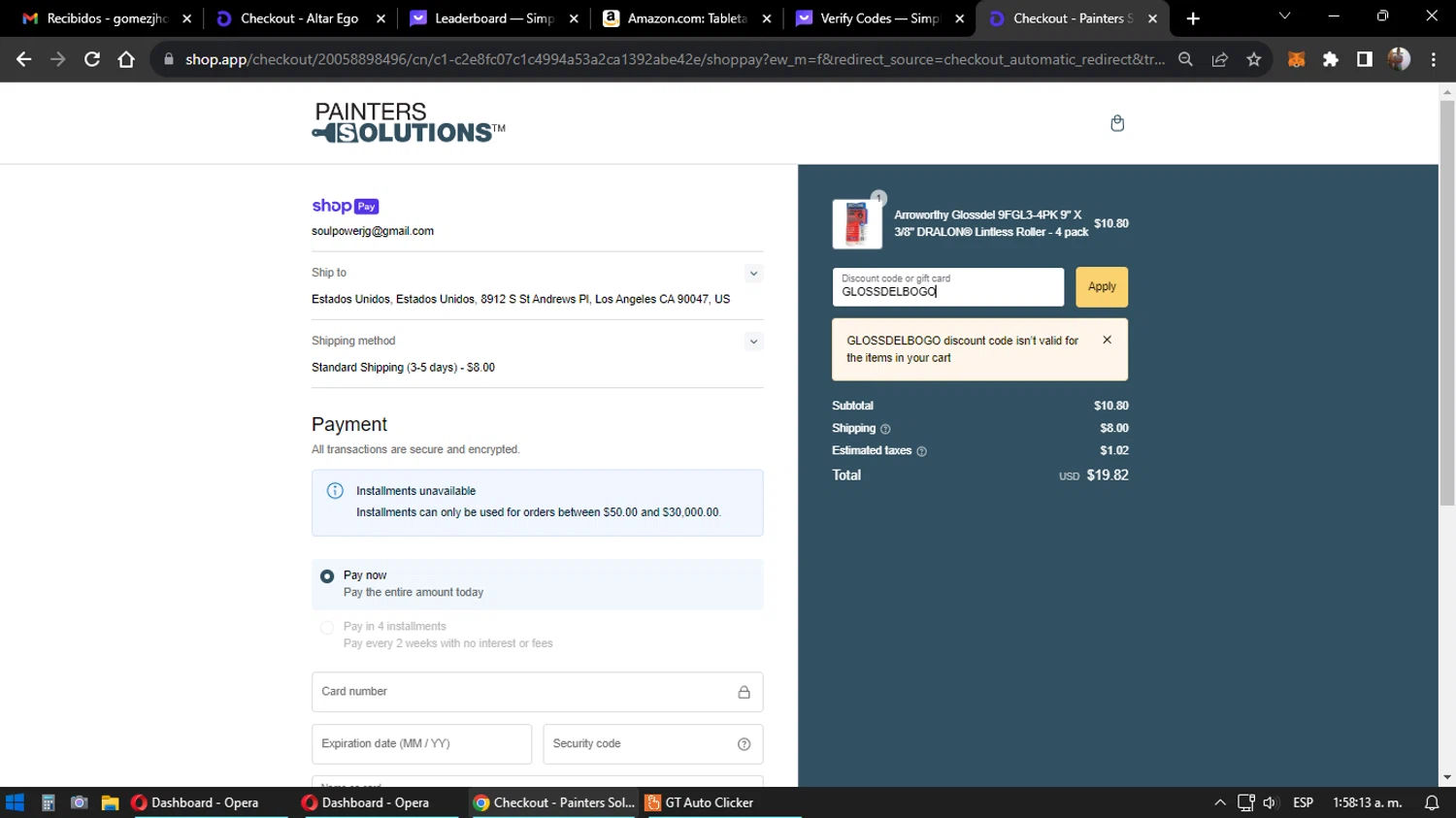1456x818 pixels.
Task: Open the taskbar notifications bell
Action: [1432, 802]
